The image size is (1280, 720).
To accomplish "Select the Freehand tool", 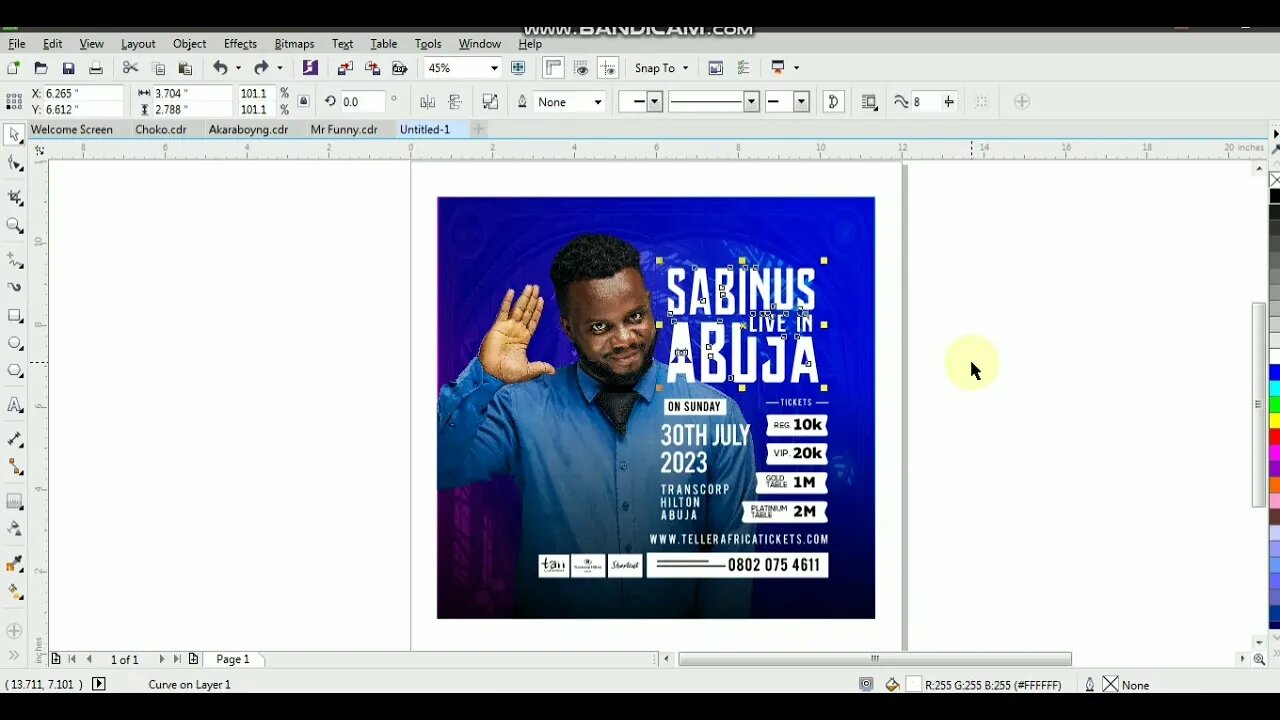I will pyautogui.click(x=14, y=259).
